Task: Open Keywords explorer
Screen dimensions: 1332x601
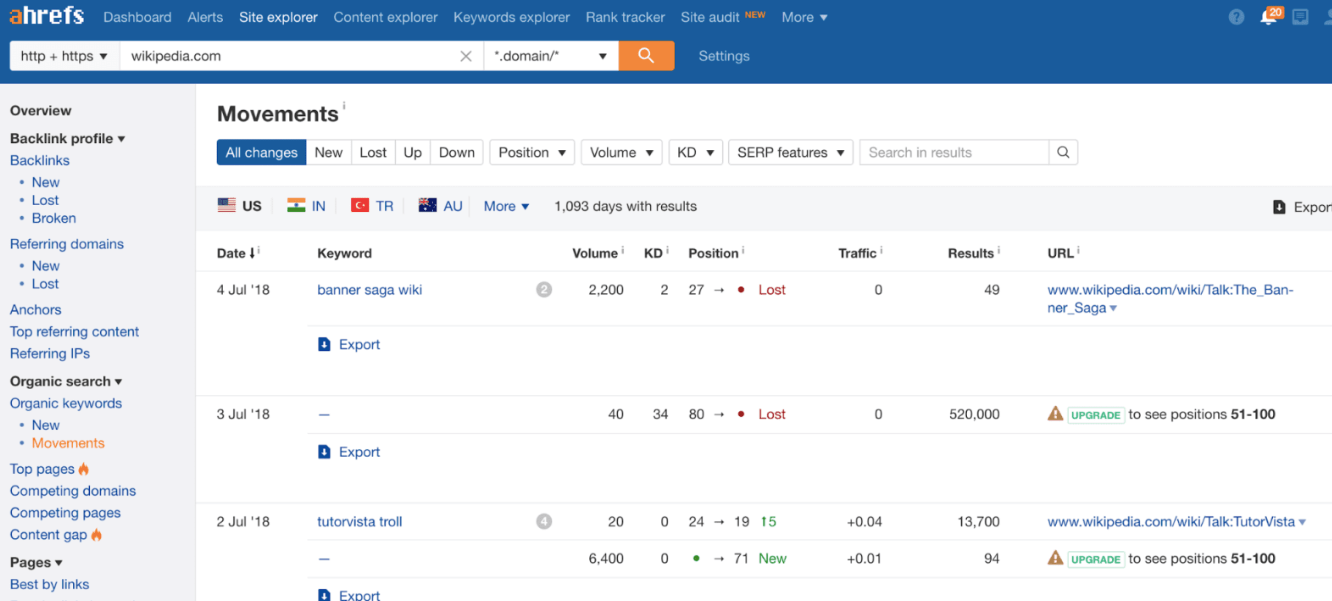Action: (x=512, y=17)
